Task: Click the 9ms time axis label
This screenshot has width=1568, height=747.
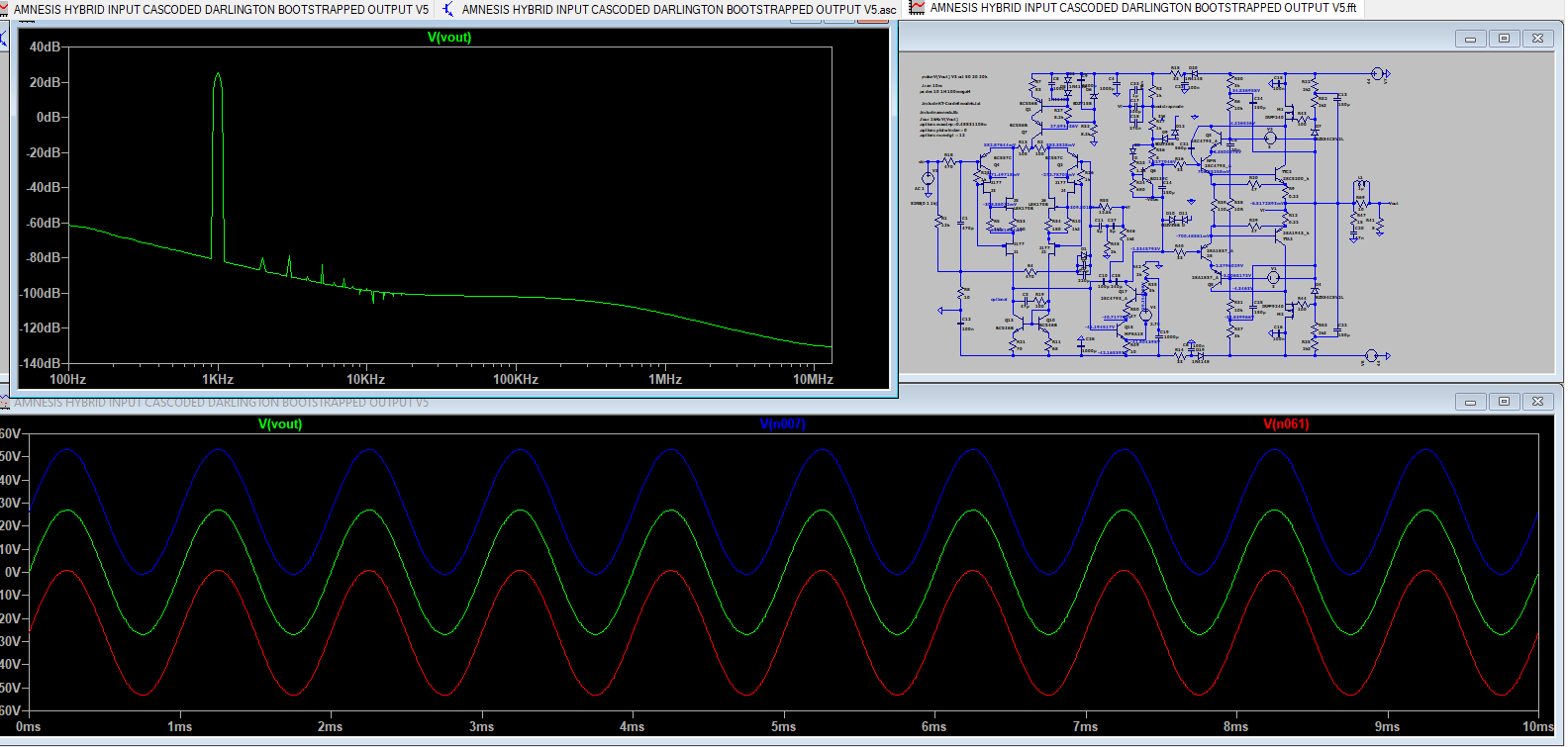Action: click(x=1387, y=727)
